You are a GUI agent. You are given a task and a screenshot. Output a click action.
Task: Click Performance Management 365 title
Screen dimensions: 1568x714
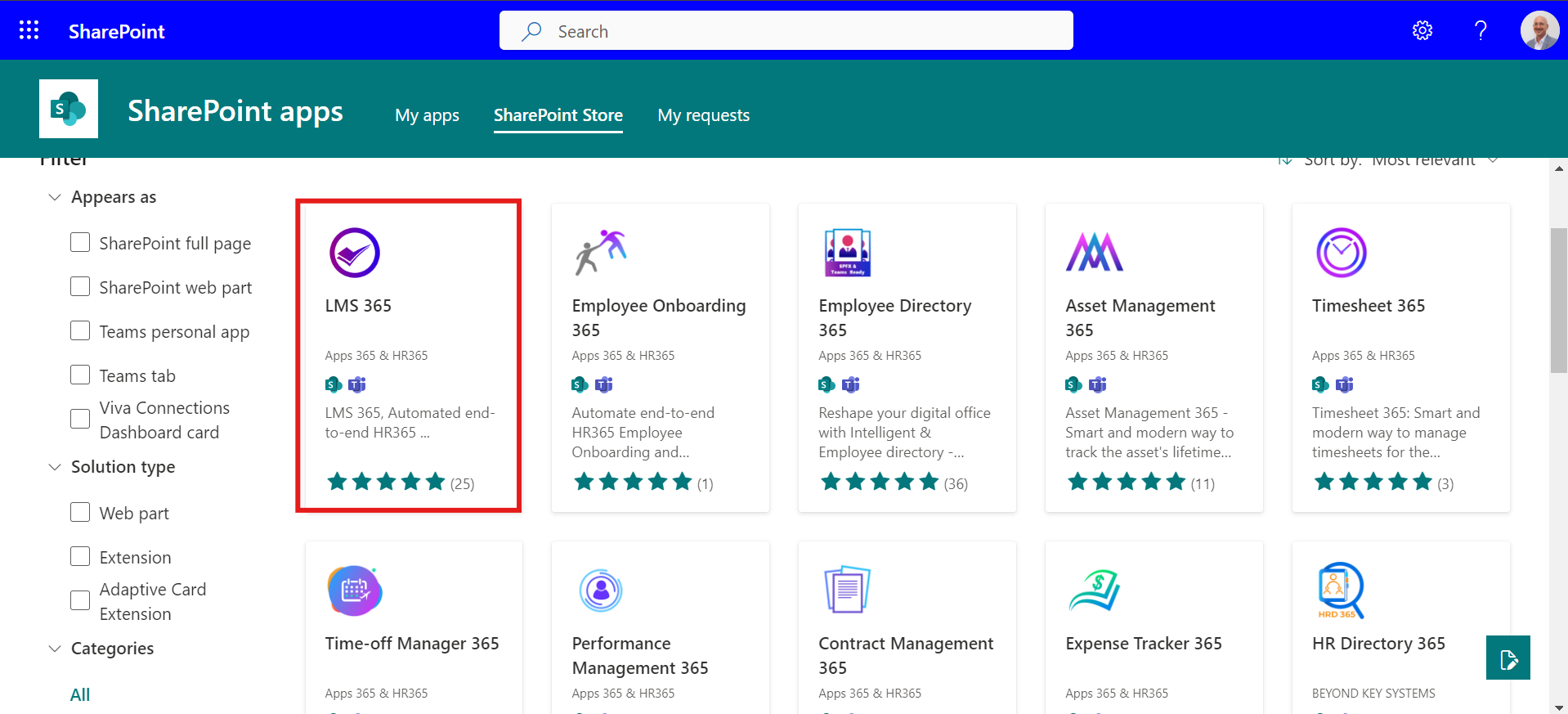(x=640, y=656)
